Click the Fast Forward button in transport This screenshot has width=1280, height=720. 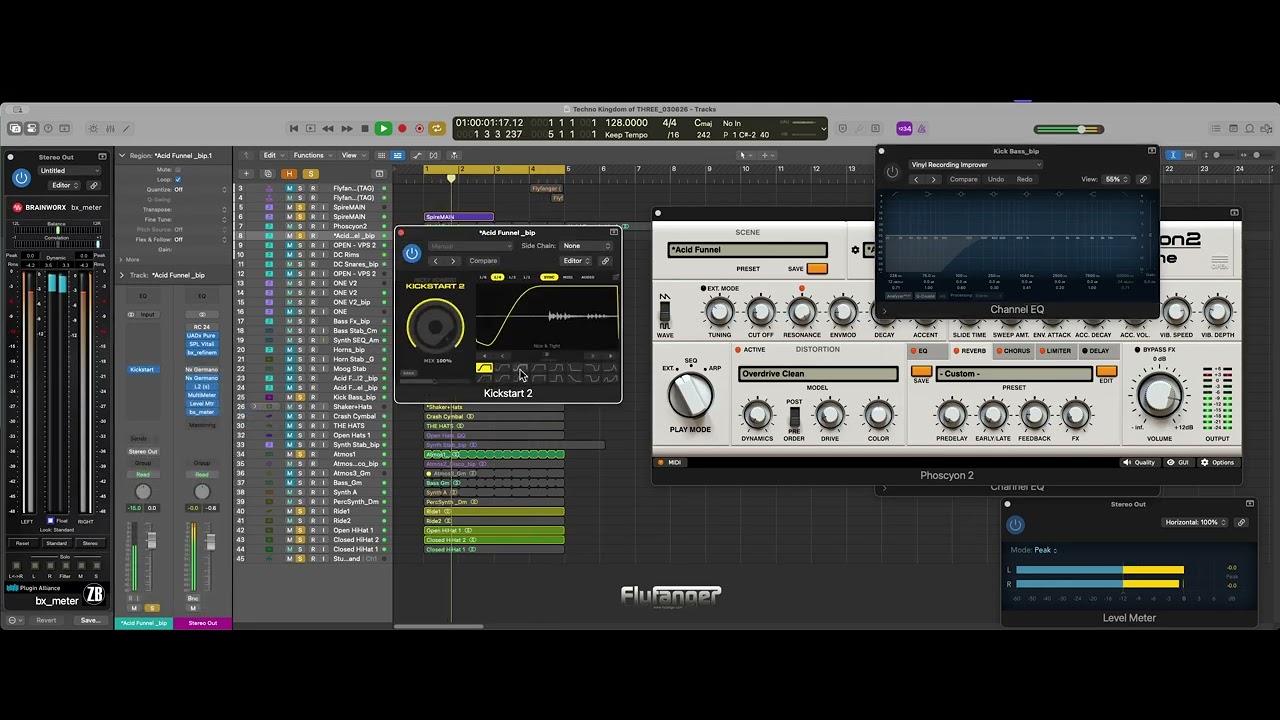(x=346, y=128)
